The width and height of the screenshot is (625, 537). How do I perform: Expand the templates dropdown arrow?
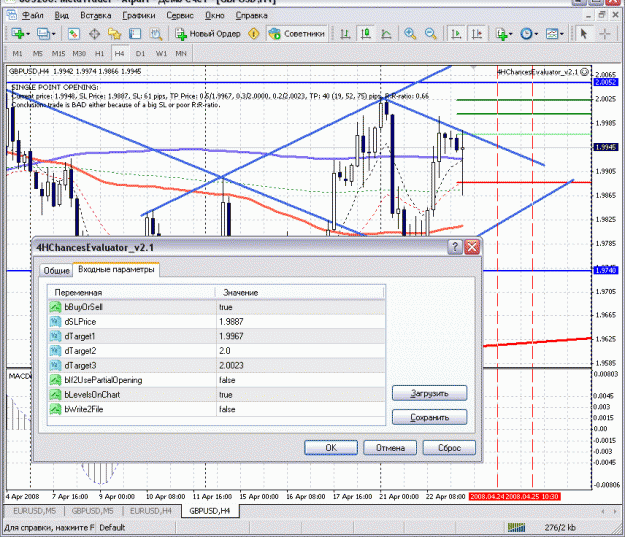[562, 34]
